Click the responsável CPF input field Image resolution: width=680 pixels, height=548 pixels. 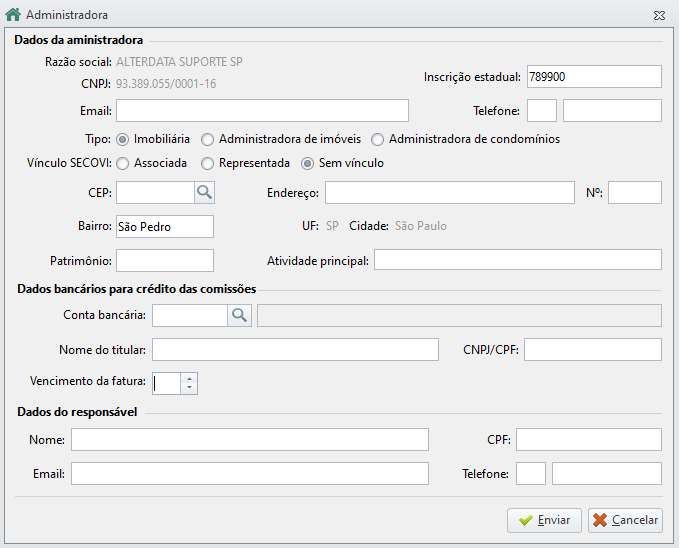[588, 440]
